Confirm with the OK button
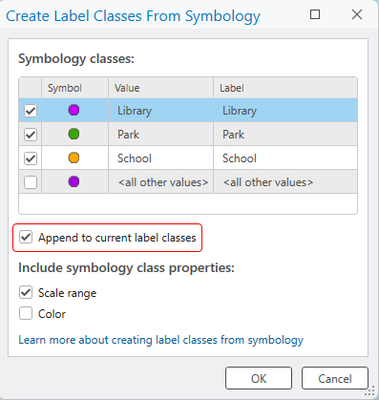The height and width of the screenshot is (400, 379). tap(259, 379)
